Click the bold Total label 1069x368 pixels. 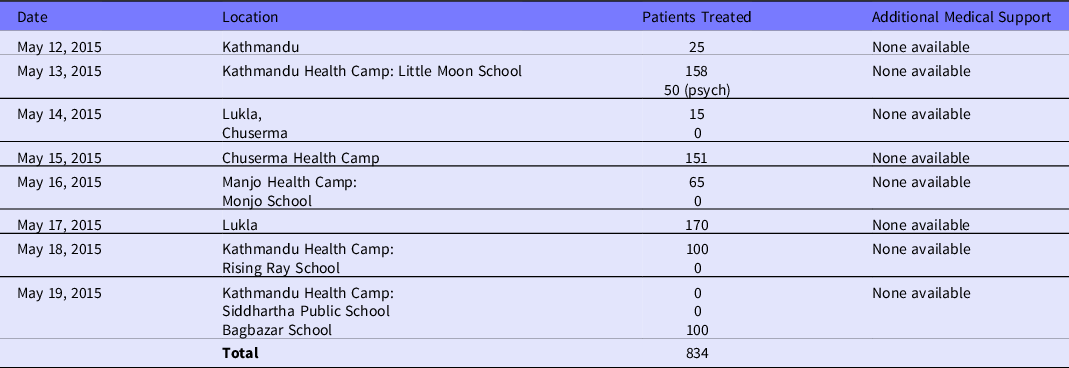(240, 353)
